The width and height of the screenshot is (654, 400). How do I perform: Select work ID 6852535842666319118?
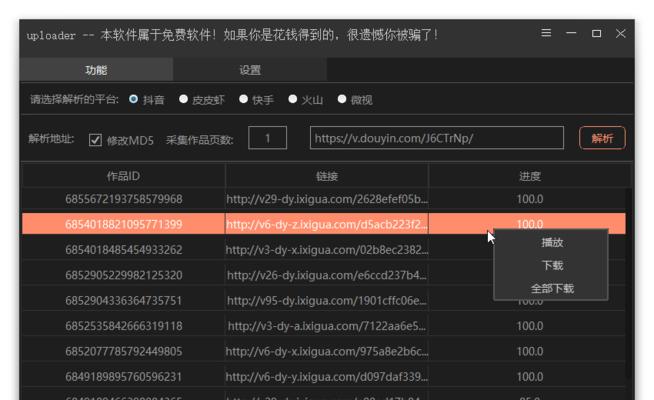click(123, 326)
